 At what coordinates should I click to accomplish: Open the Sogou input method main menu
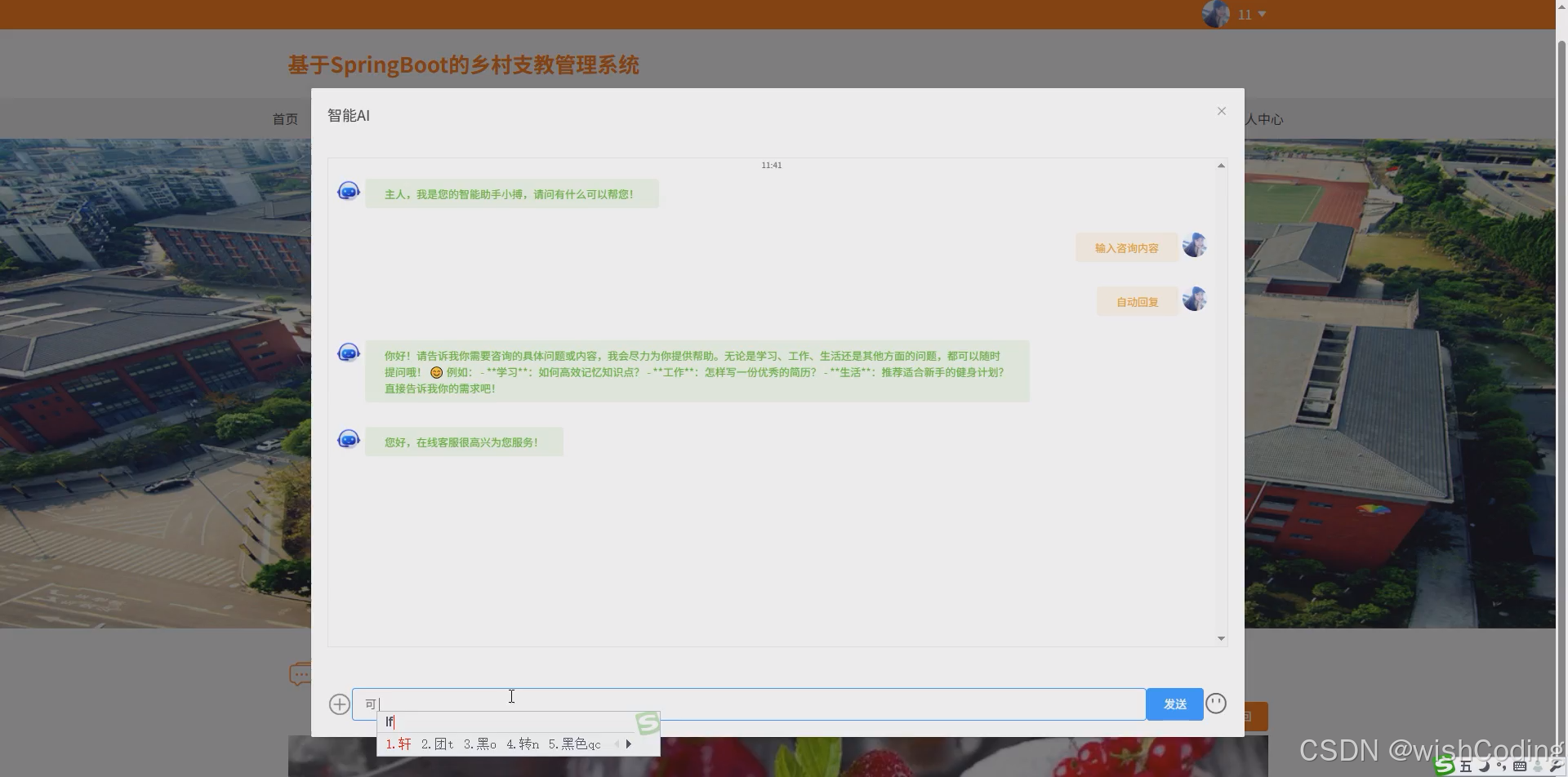[x=1445, y=766]
